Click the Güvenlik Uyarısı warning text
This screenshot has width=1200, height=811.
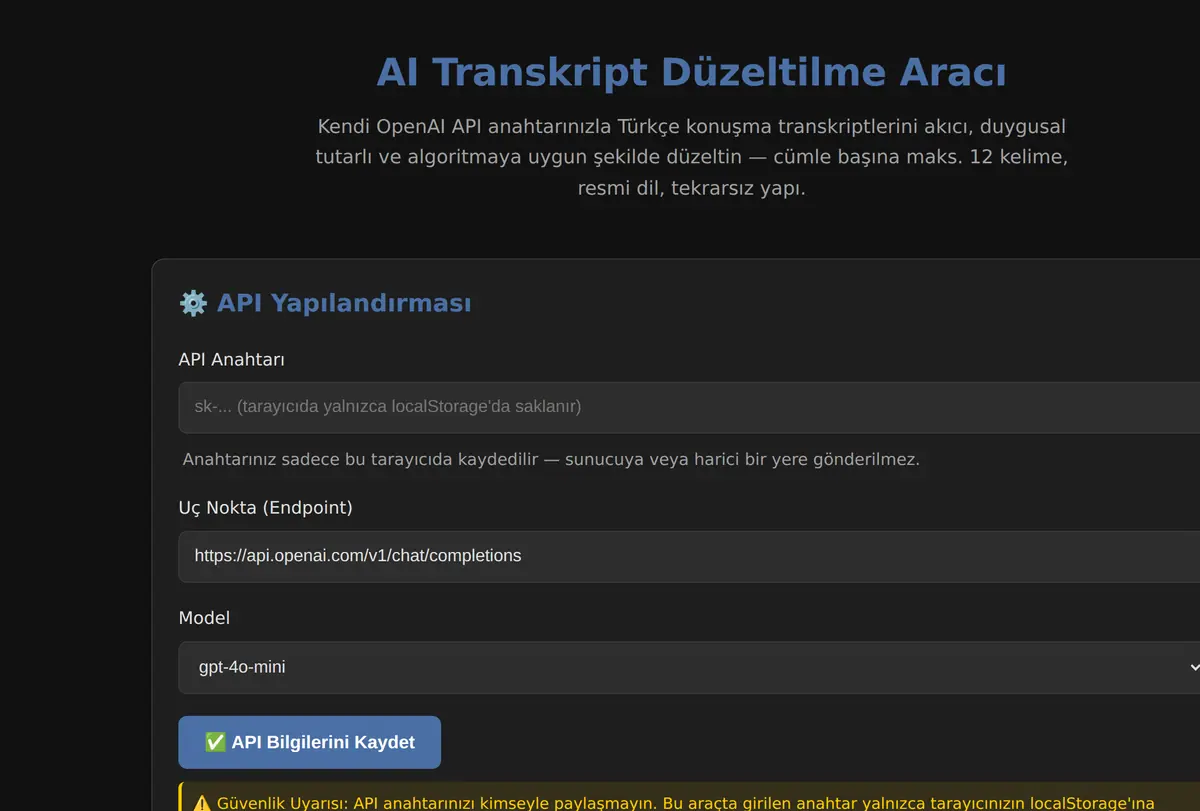coord(684,803)
